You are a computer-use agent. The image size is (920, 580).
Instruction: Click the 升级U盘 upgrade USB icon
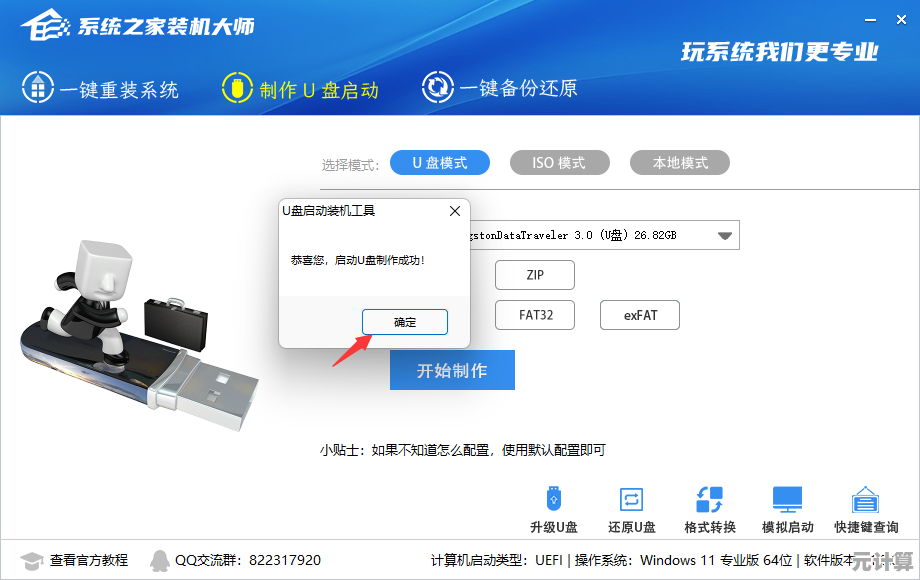click(554, 499)
